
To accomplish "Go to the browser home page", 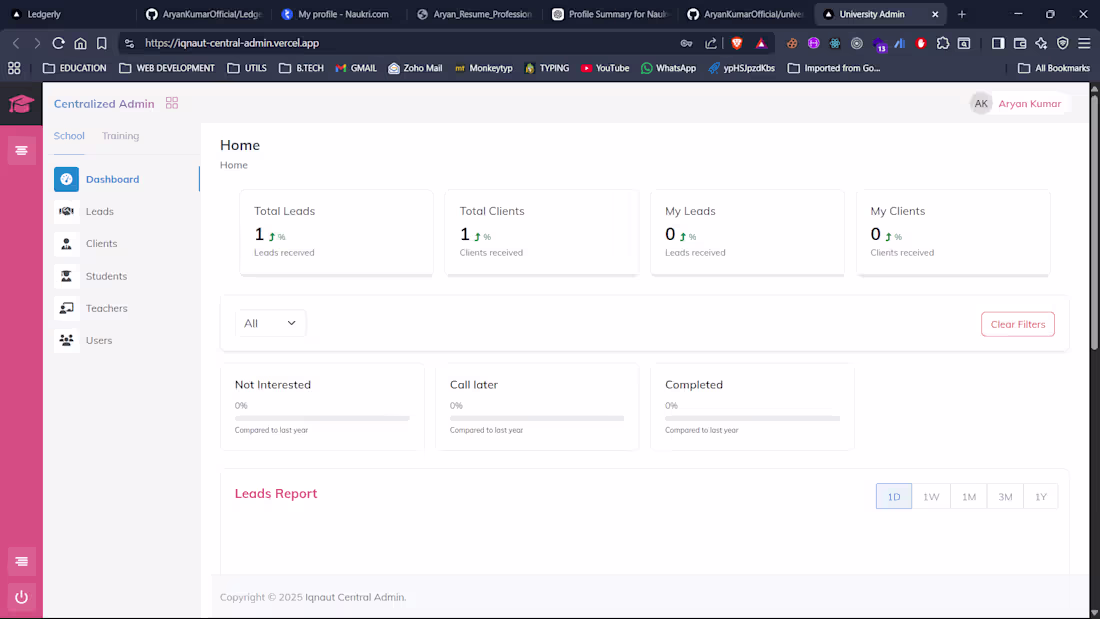I will (x=81, y=43).
